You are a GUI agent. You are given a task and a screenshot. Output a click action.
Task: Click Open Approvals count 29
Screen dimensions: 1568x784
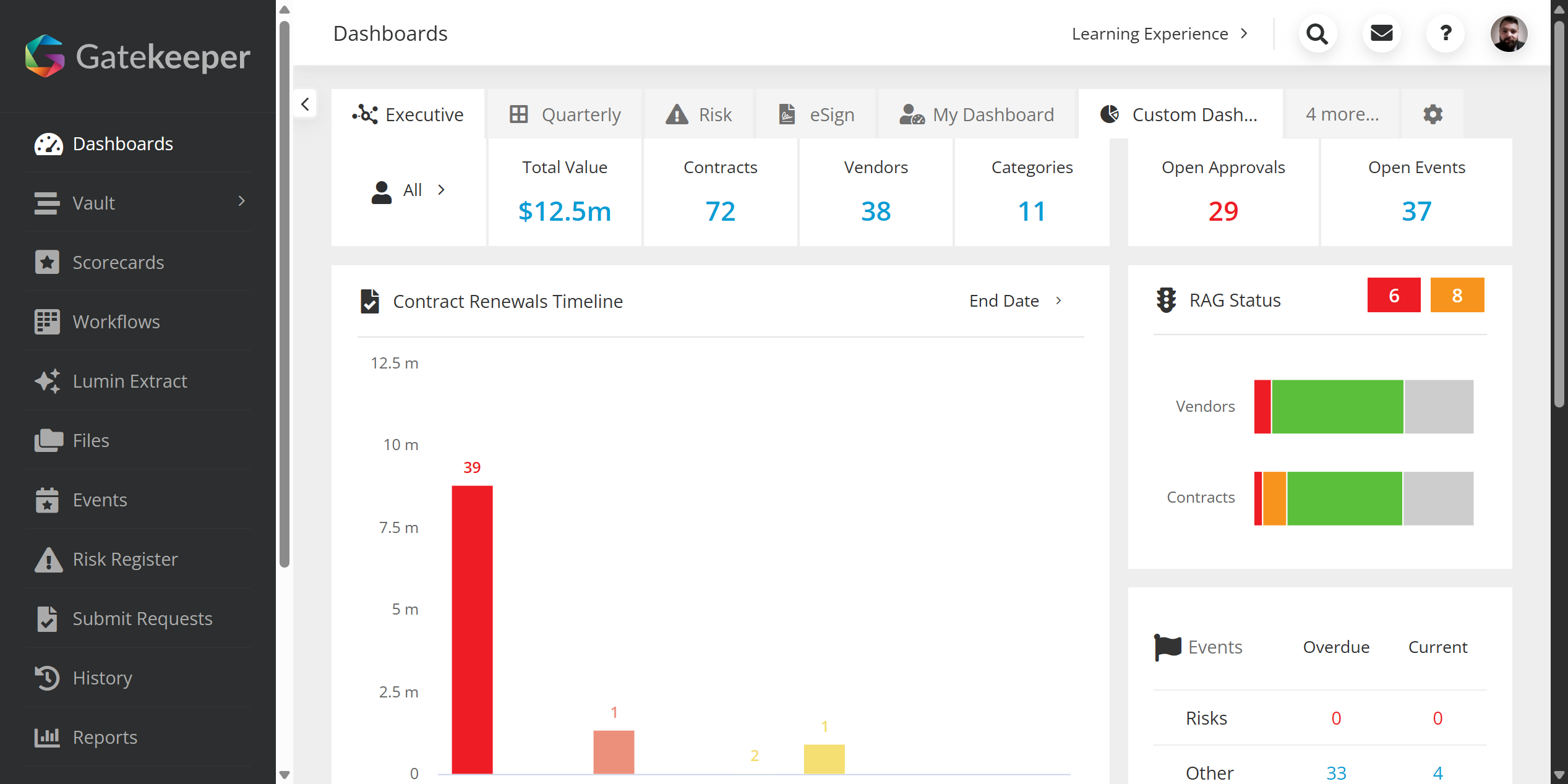tap(1222, 211)
